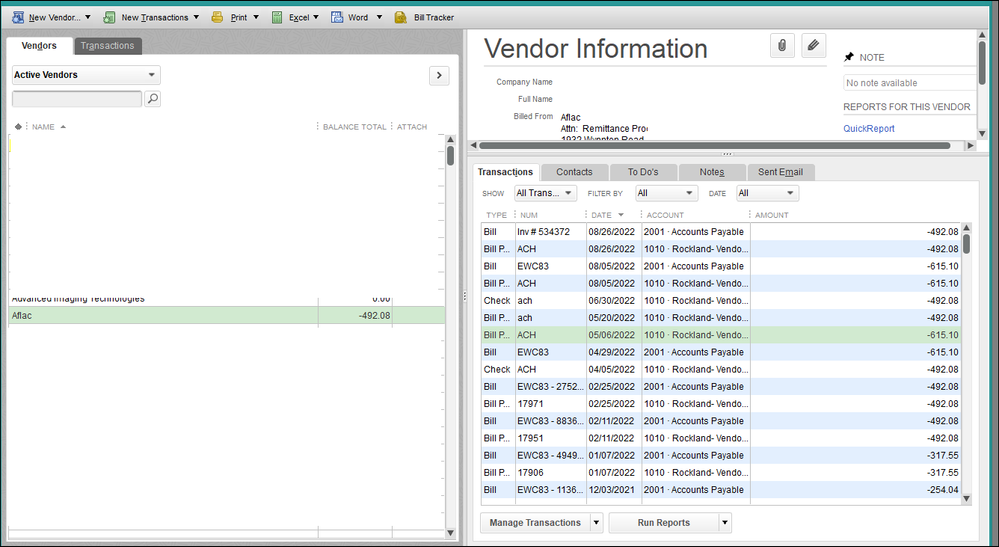This screenshot has width=999, height=547.
Task: Click the New Vendor toolbar icon
Action: coord(18,17)
